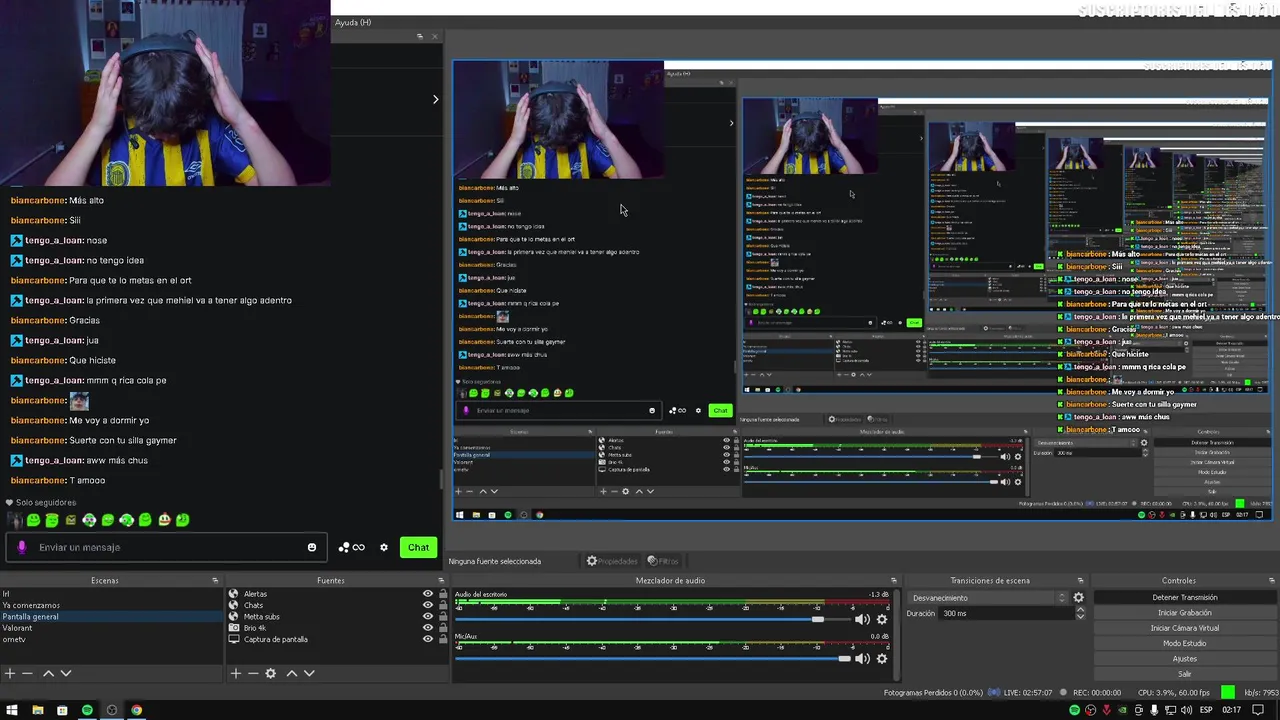Toggle lock on Brio 4k source
This screenshot has width=1280, height=720.
pyautogui.click(x=443, y=628)
